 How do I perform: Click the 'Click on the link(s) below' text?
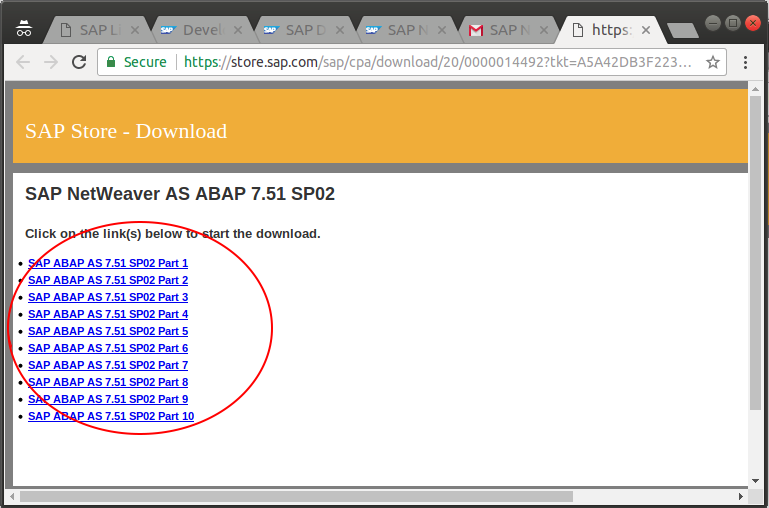click(173, 234)
